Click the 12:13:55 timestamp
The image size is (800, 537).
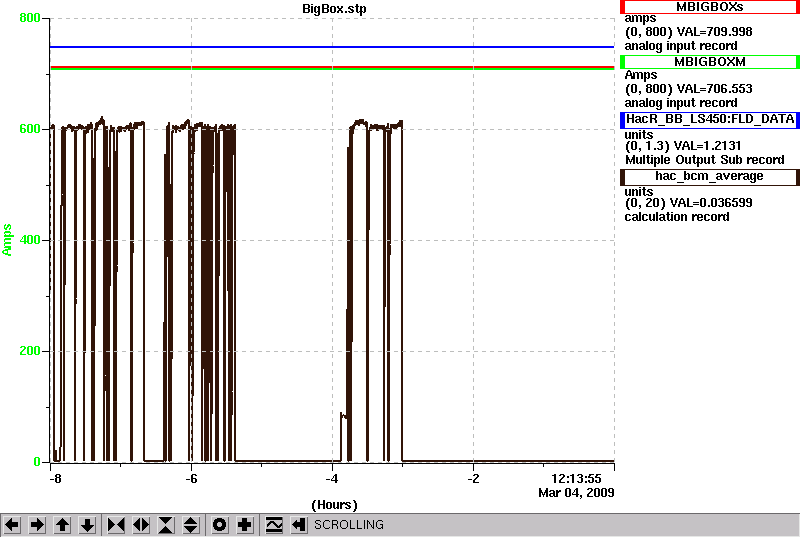[576, 479]
